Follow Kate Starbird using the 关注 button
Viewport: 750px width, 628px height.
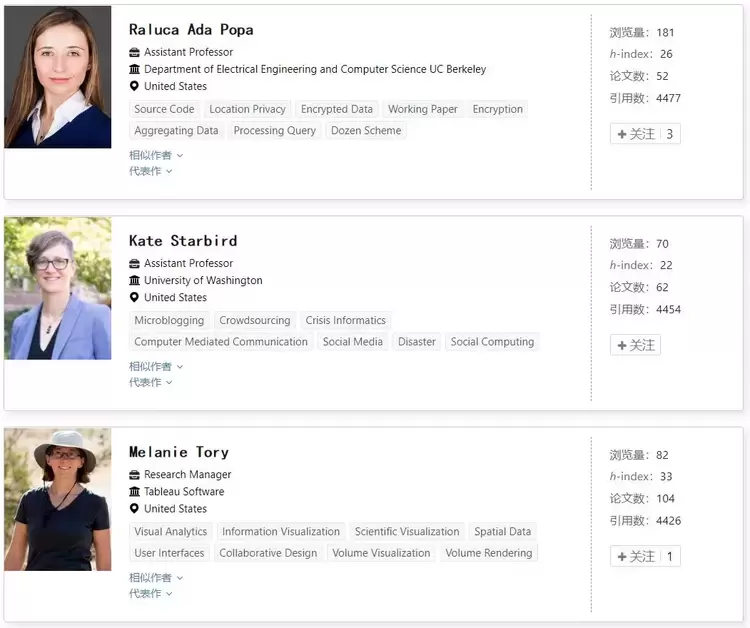636,345
